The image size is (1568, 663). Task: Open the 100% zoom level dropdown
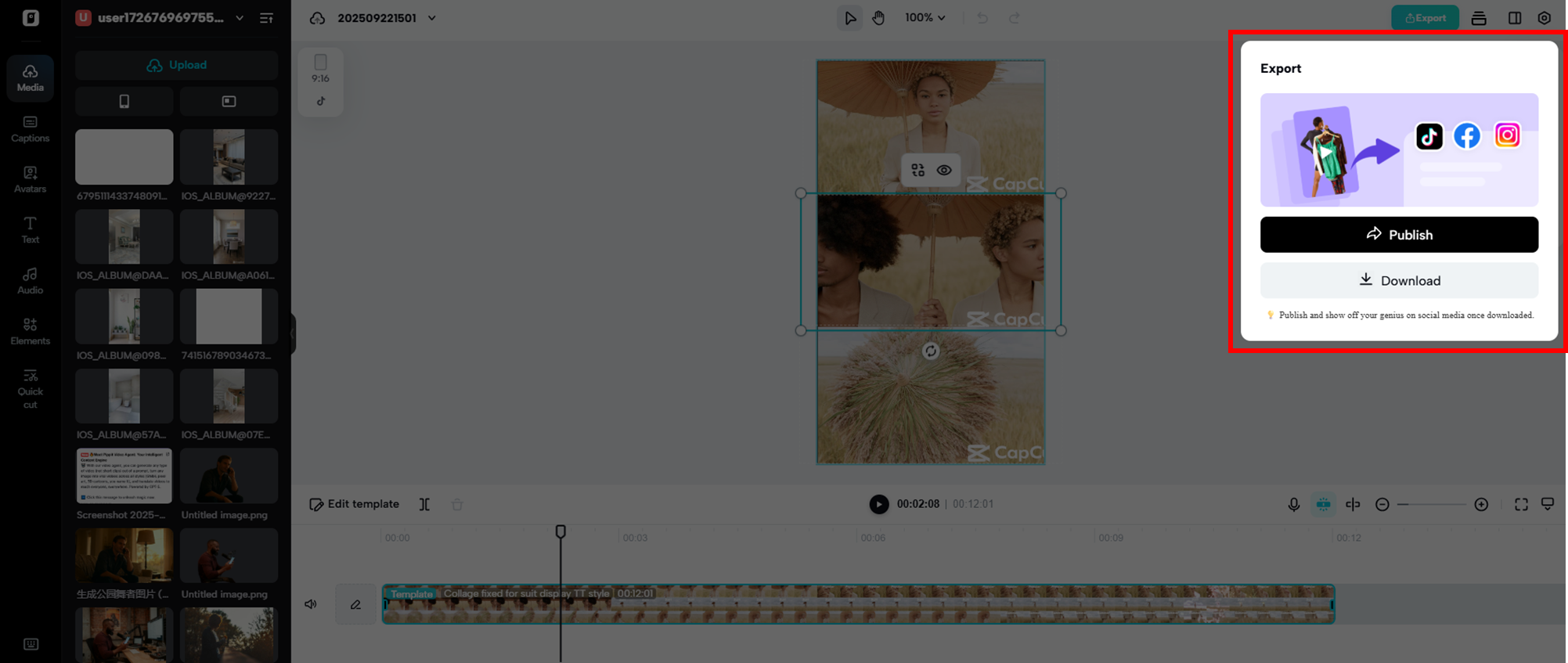coord(925,17)
